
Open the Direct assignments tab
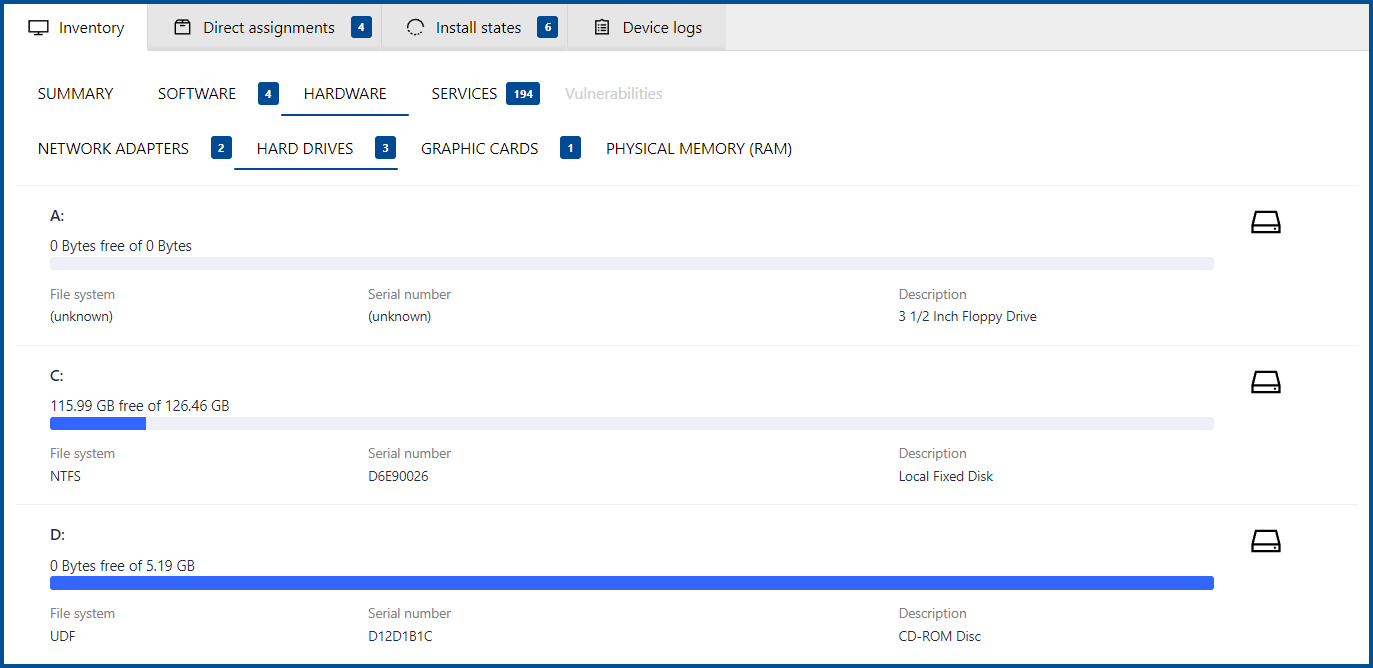point(268,28)
